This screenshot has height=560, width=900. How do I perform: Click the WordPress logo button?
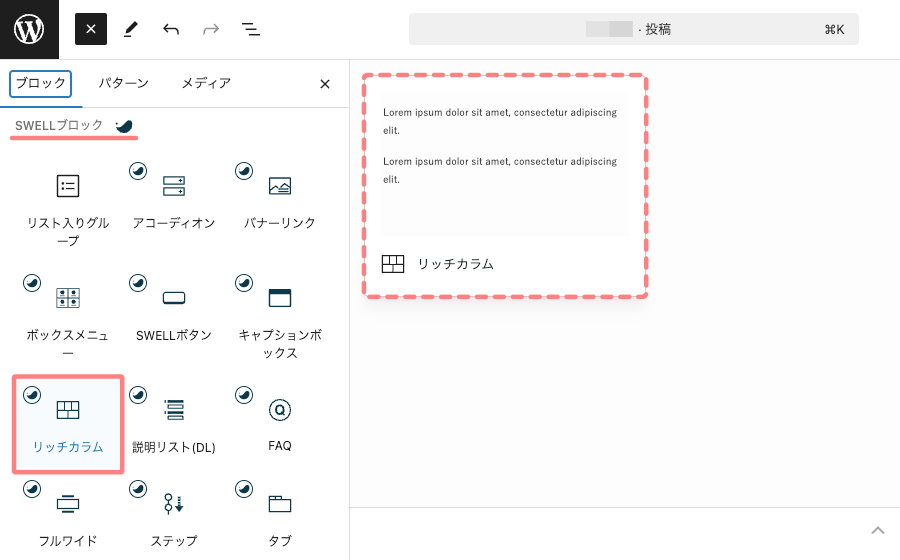pyautogui.click(x=29, y=29)
